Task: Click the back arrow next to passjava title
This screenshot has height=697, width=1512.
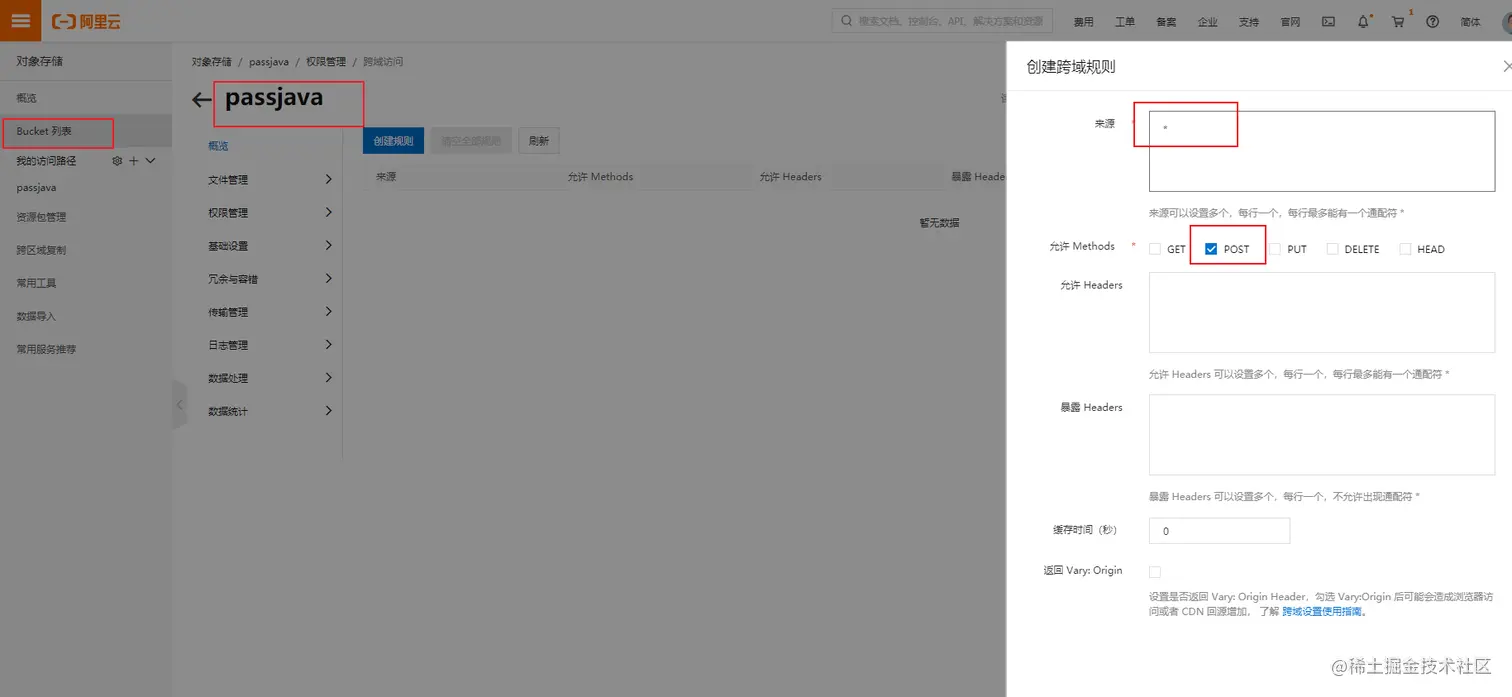Action: pos(200,99)
